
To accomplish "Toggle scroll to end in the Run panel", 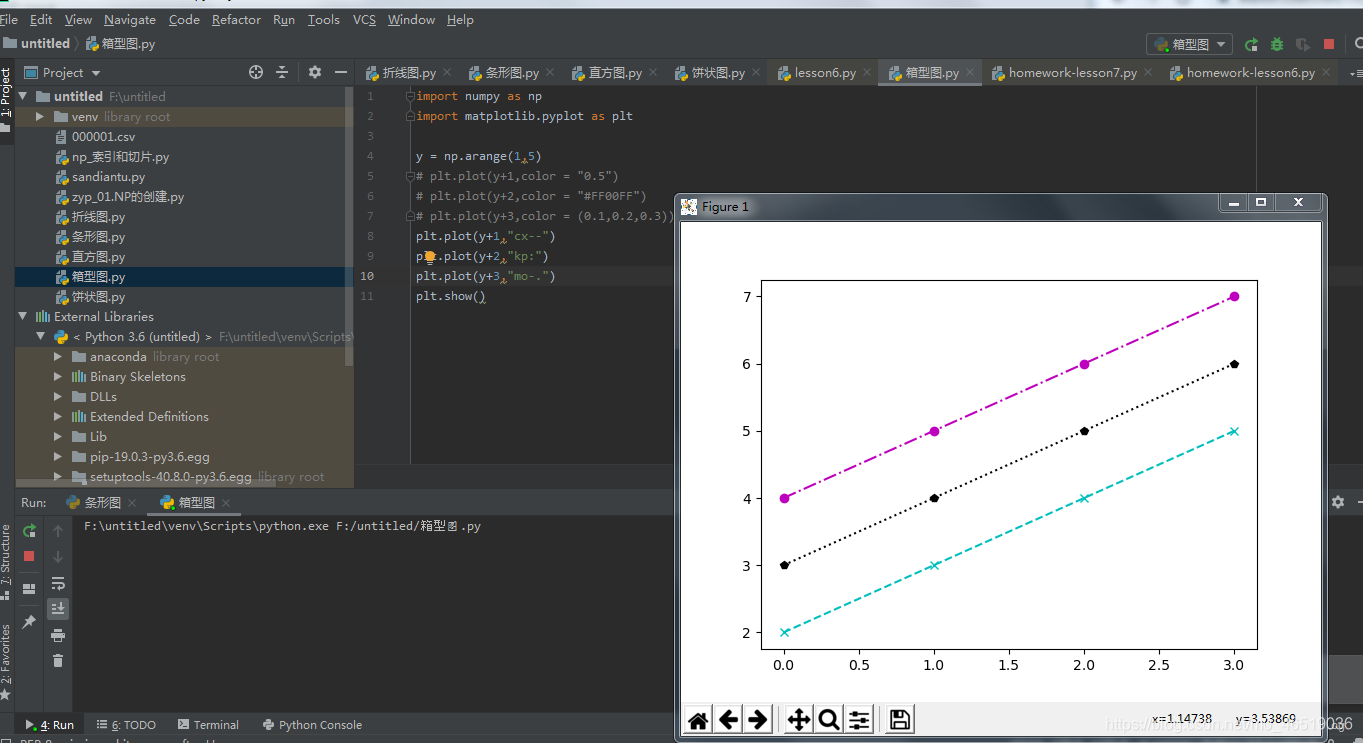I will pos(58,608).
